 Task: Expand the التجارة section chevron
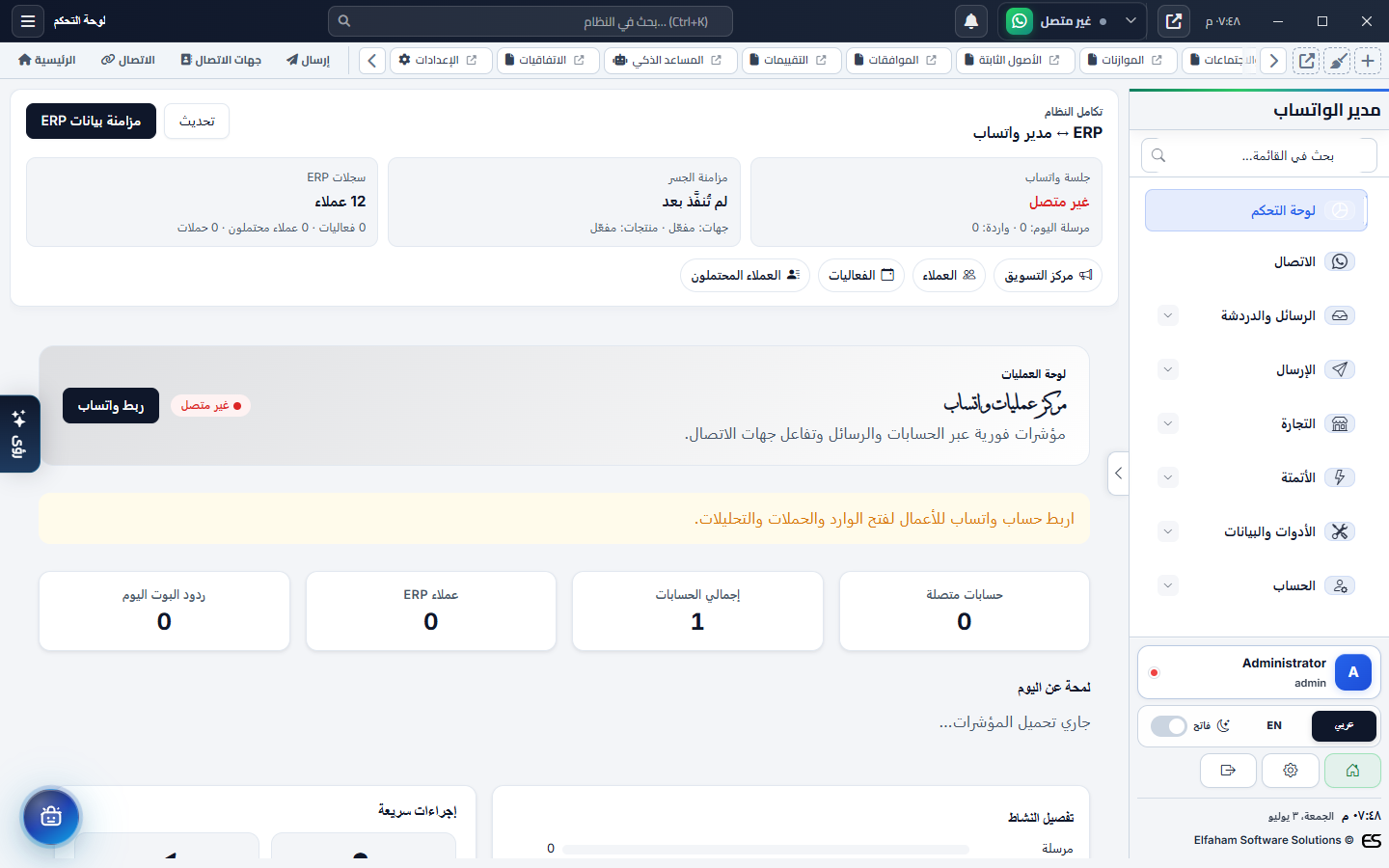1168,423
